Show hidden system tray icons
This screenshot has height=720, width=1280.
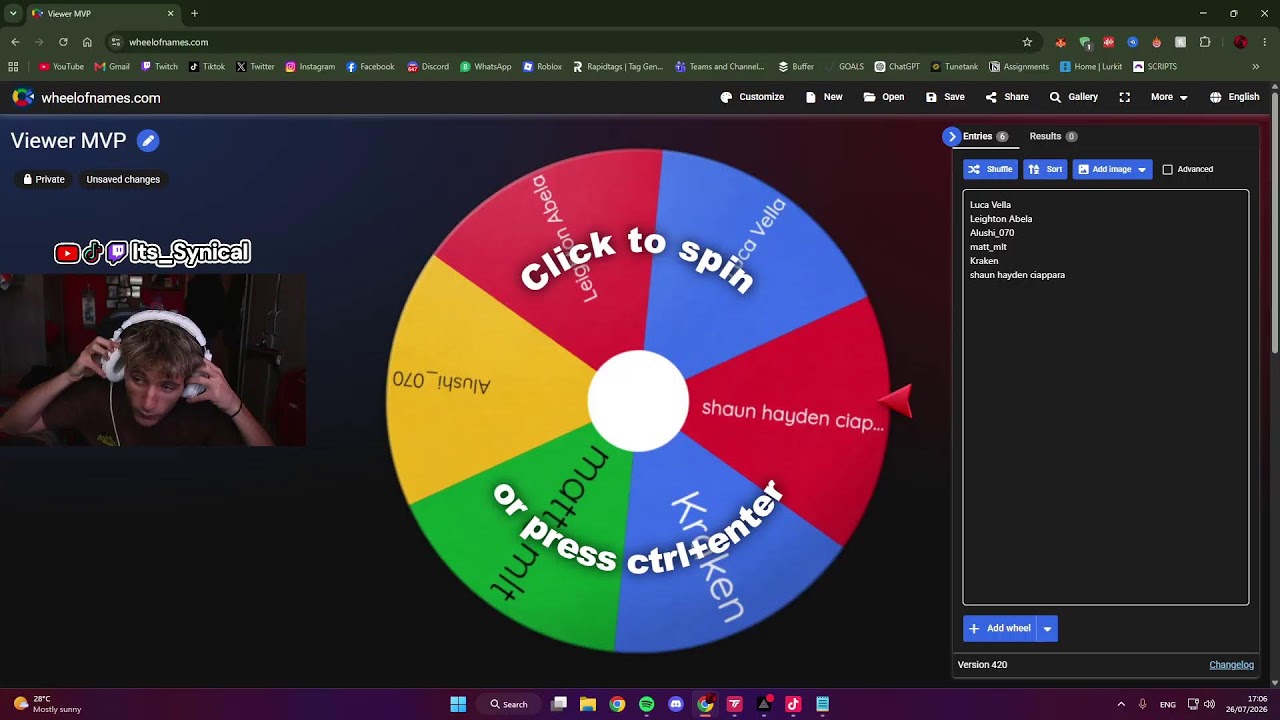[1121, 704]
